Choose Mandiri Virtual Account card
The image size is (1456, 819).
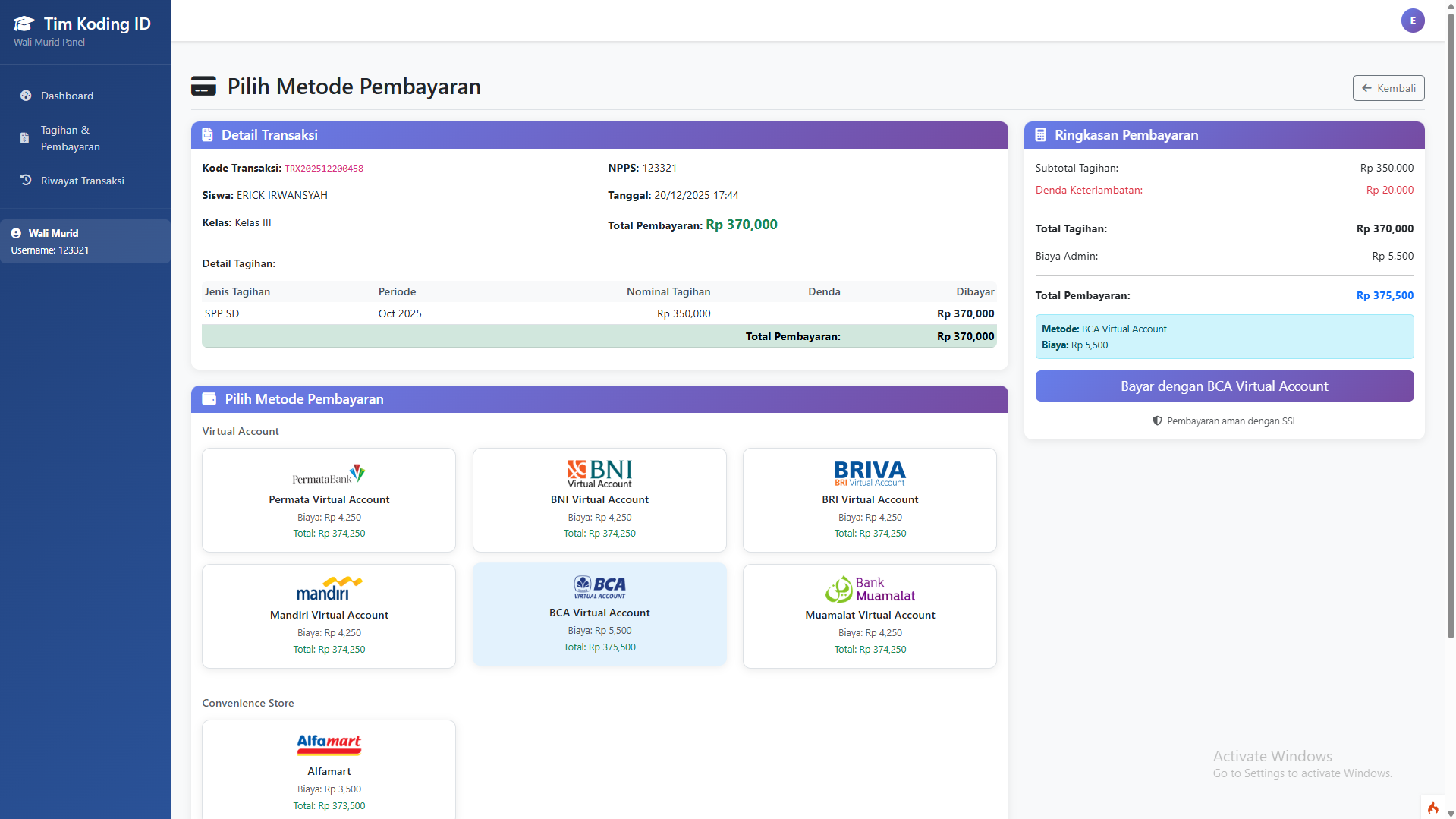tap(329, 616)
